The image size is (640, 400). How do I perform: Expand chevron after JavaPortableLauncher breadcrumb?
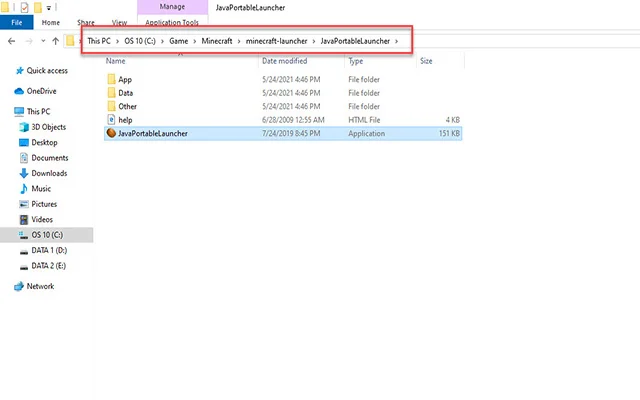[x=396, y=41]
